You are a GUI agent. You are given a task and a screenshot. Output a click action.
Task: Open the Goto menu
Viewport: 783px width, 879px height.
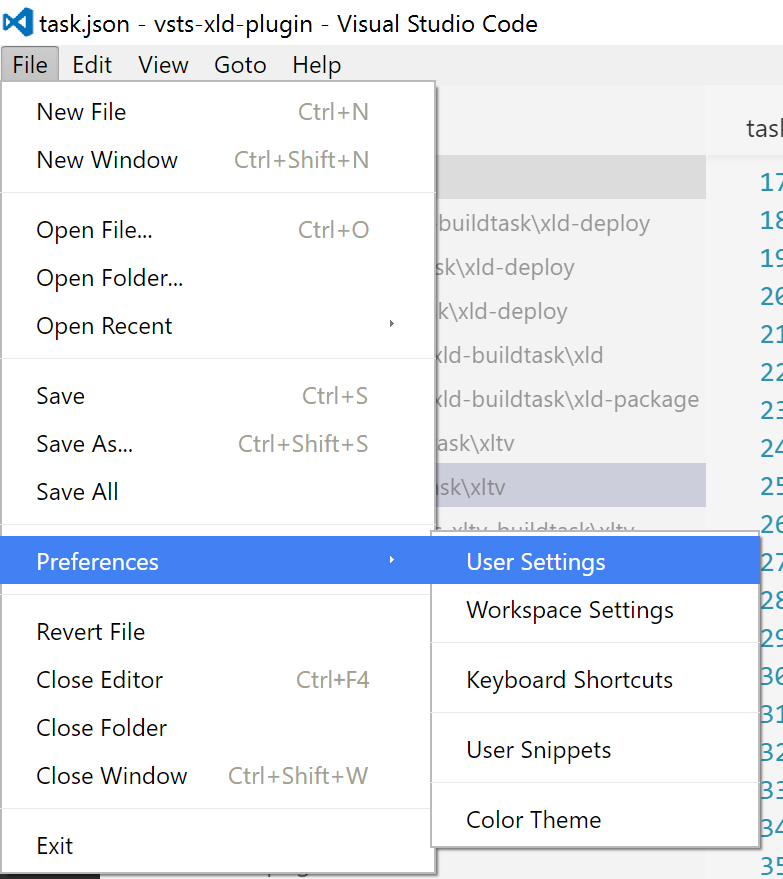pyautogui.click(x=240, y=64)
